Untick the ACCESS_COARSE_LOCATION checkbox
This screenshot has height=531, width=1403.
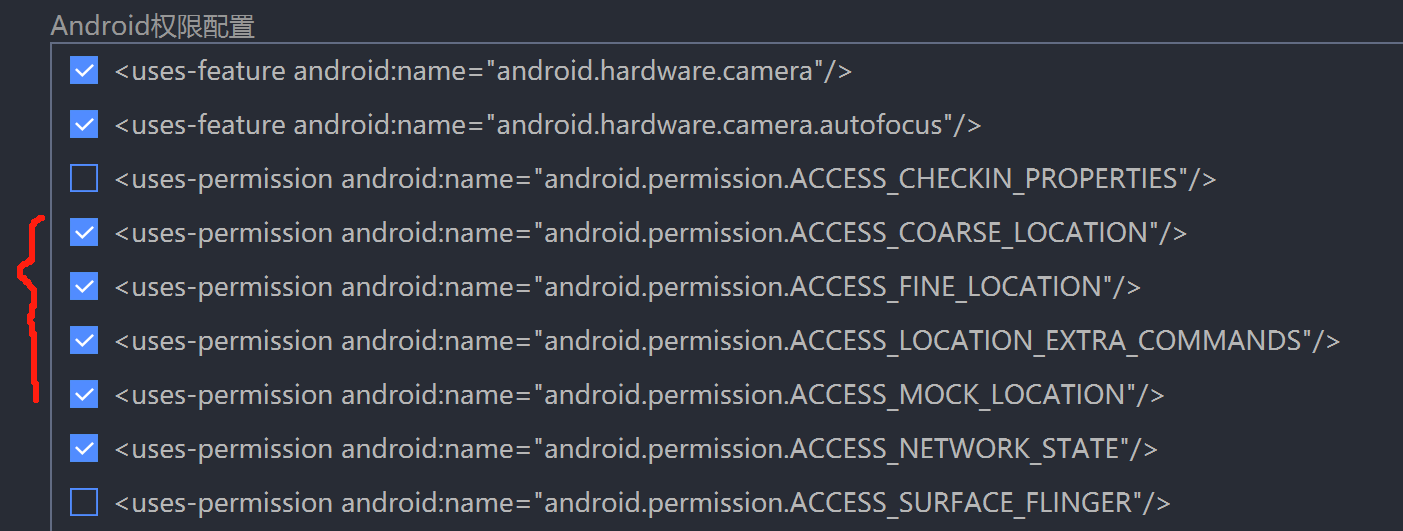click(x=84, y=233)
